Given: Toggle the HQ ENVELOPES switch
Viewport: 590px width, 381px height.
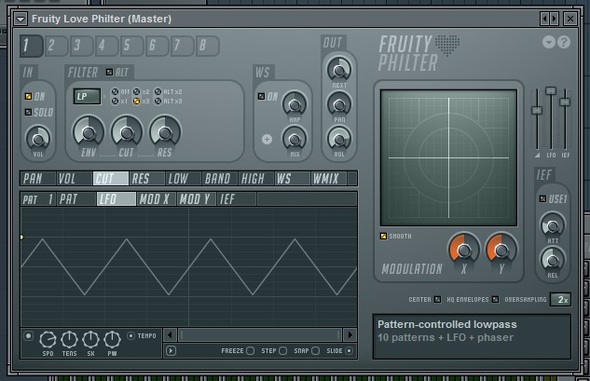Looking at the screenshot, I should point(495,299).
